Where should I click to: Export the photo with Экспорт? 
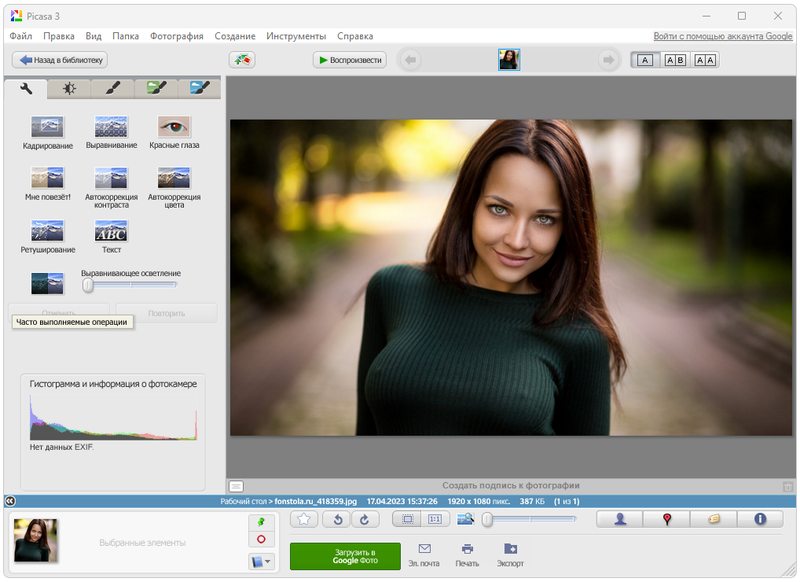(510, 554)
